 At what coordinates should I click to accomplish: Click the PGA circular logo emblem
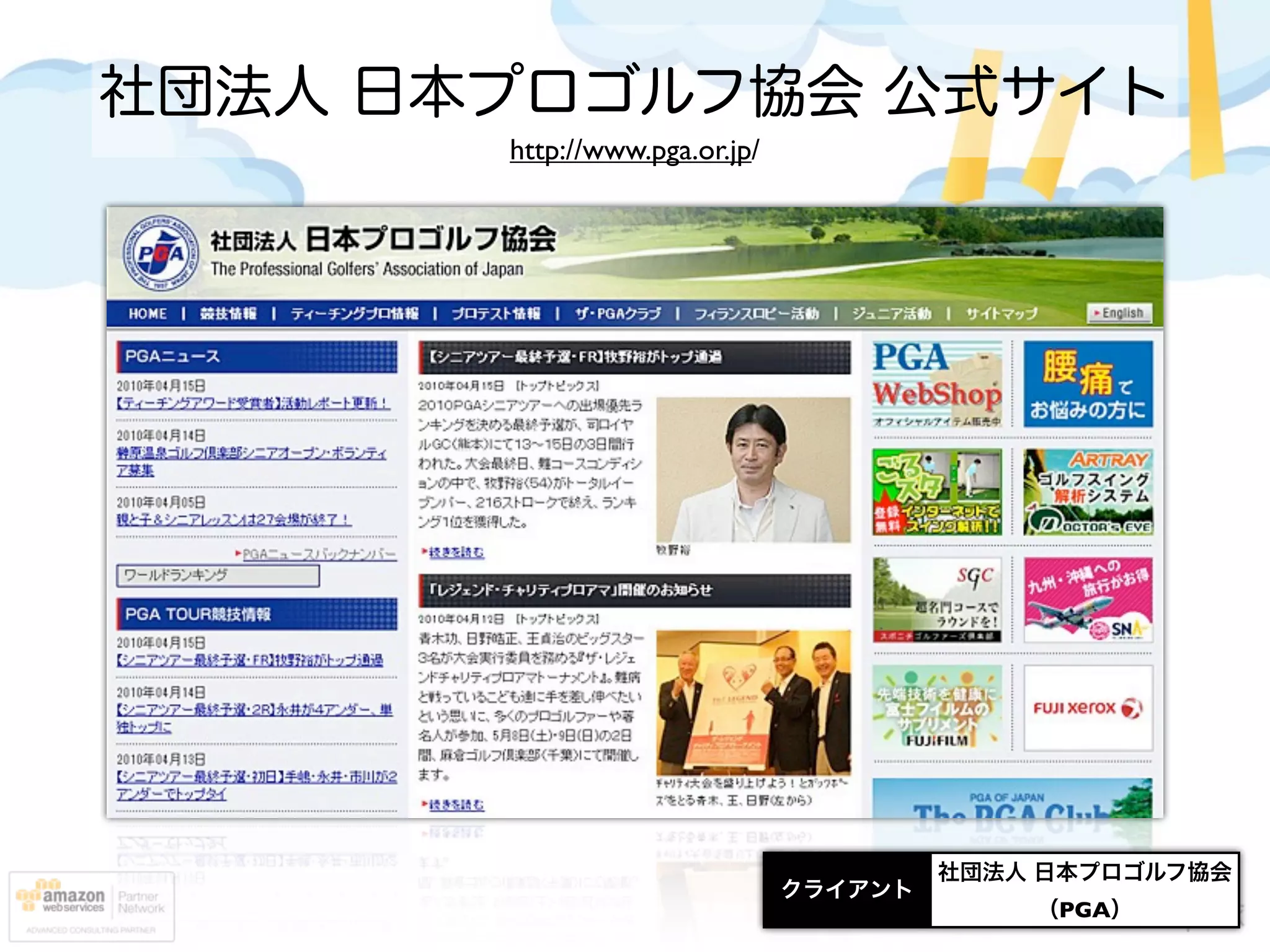tap(161, 254)
